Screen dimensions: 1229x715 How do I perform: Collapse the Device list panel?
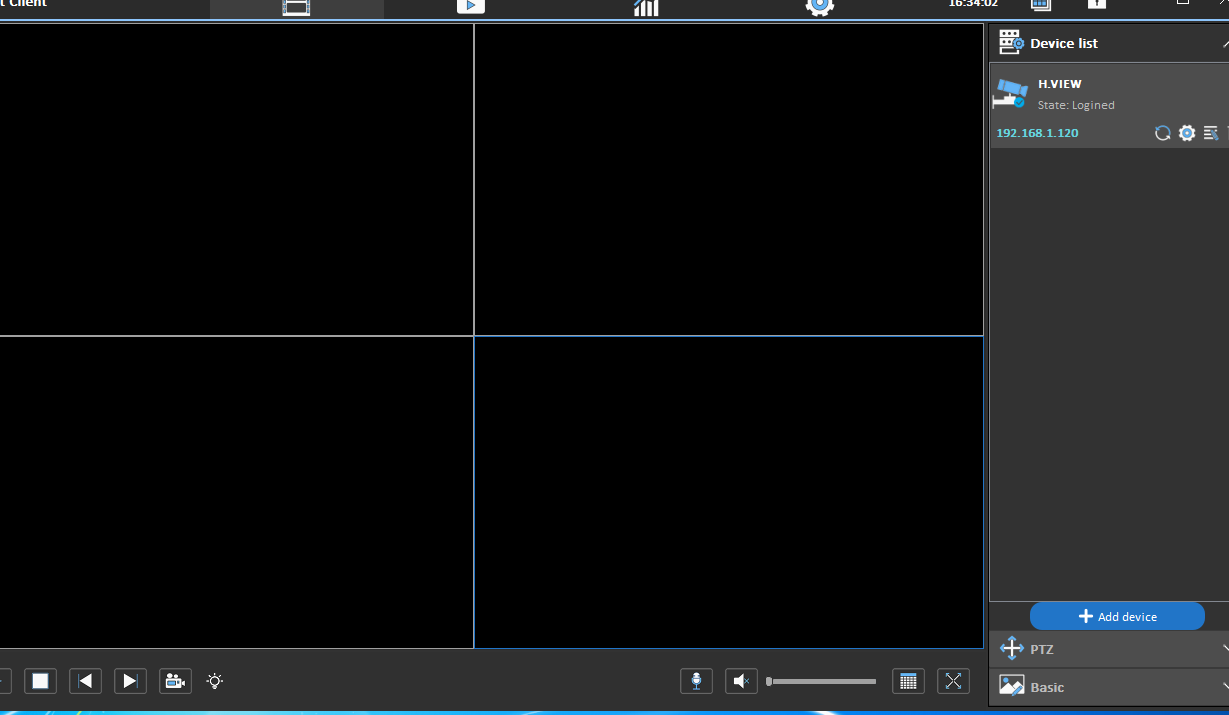(1224, 42)
